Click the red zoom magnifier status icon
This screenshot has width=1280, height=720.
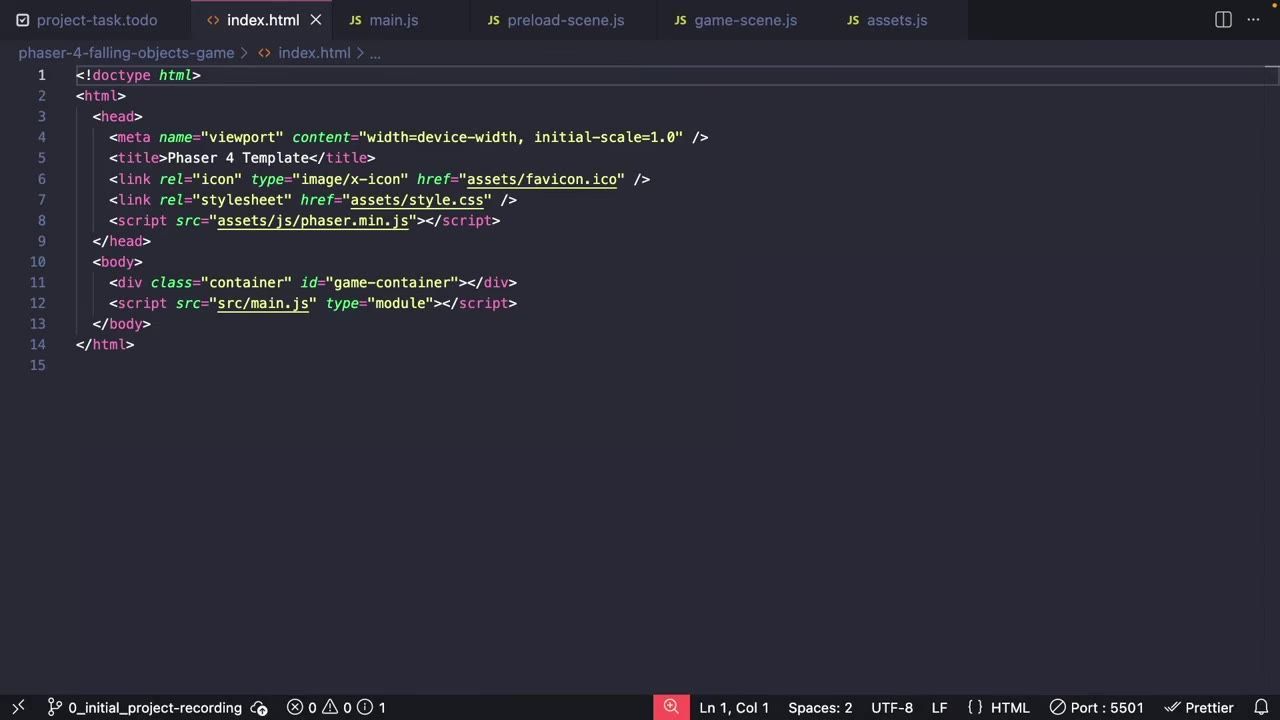[671, 707]
